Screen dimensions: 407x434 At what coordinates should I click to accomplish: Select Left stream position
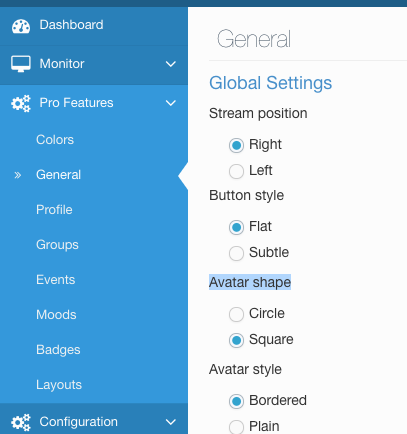click(x=236, y=171)
